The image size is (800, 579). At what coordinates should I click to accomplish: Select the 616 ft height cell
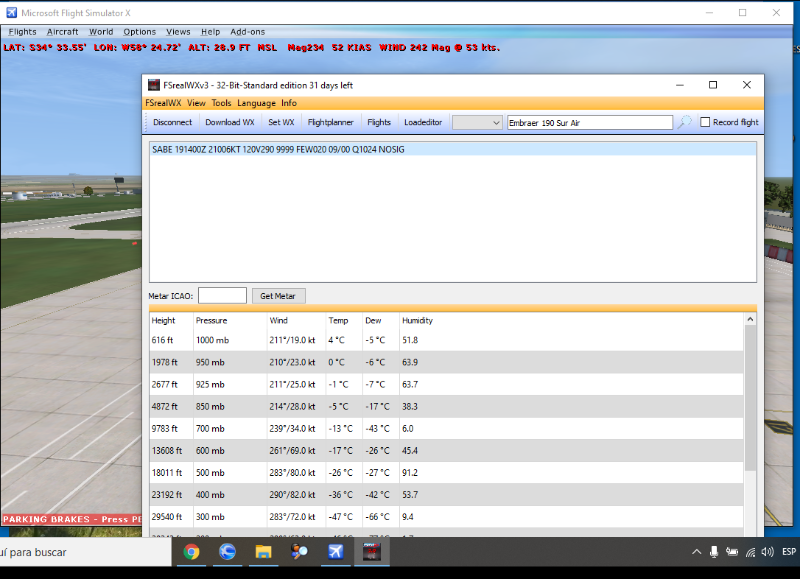click(x=162, y=340)
